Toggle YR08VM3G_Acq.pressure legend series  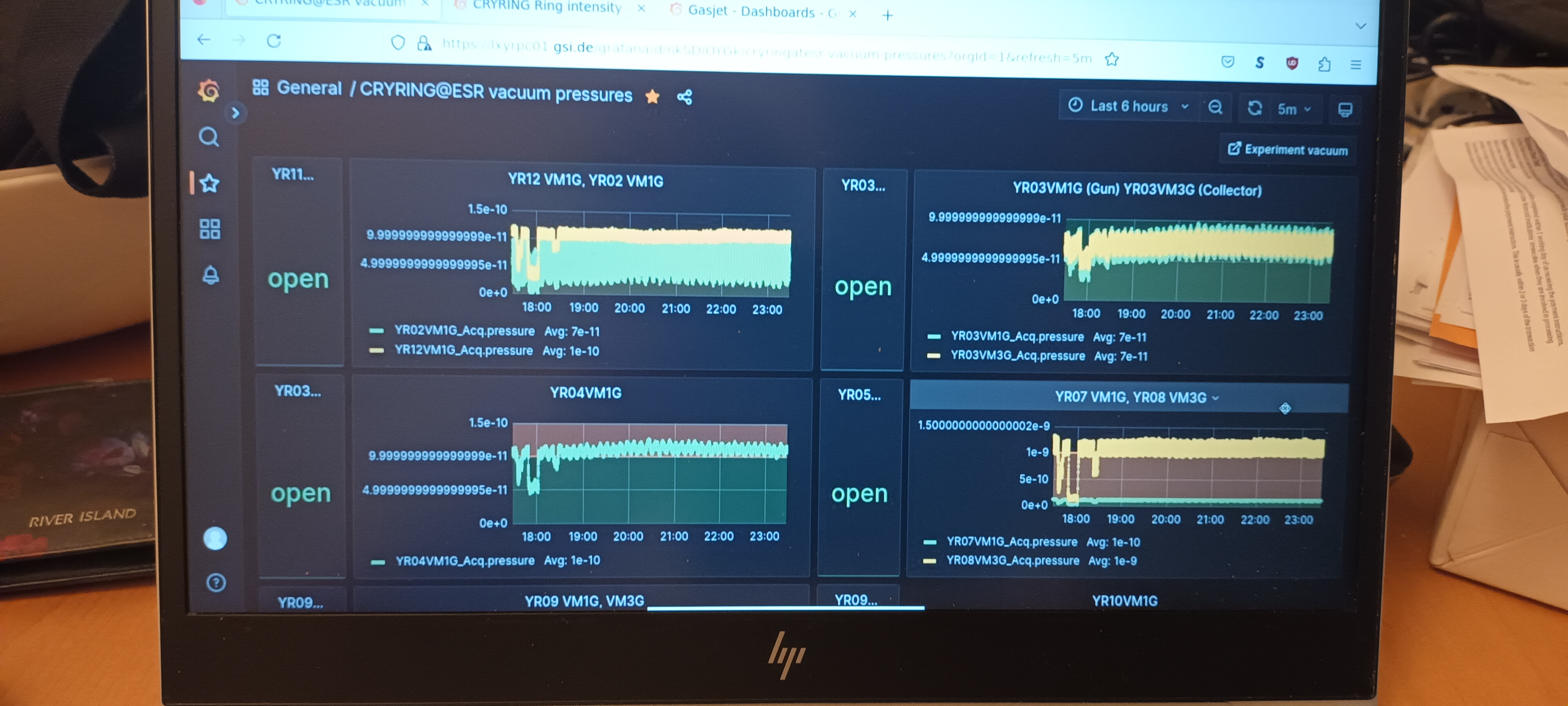tap(1012, 560)
